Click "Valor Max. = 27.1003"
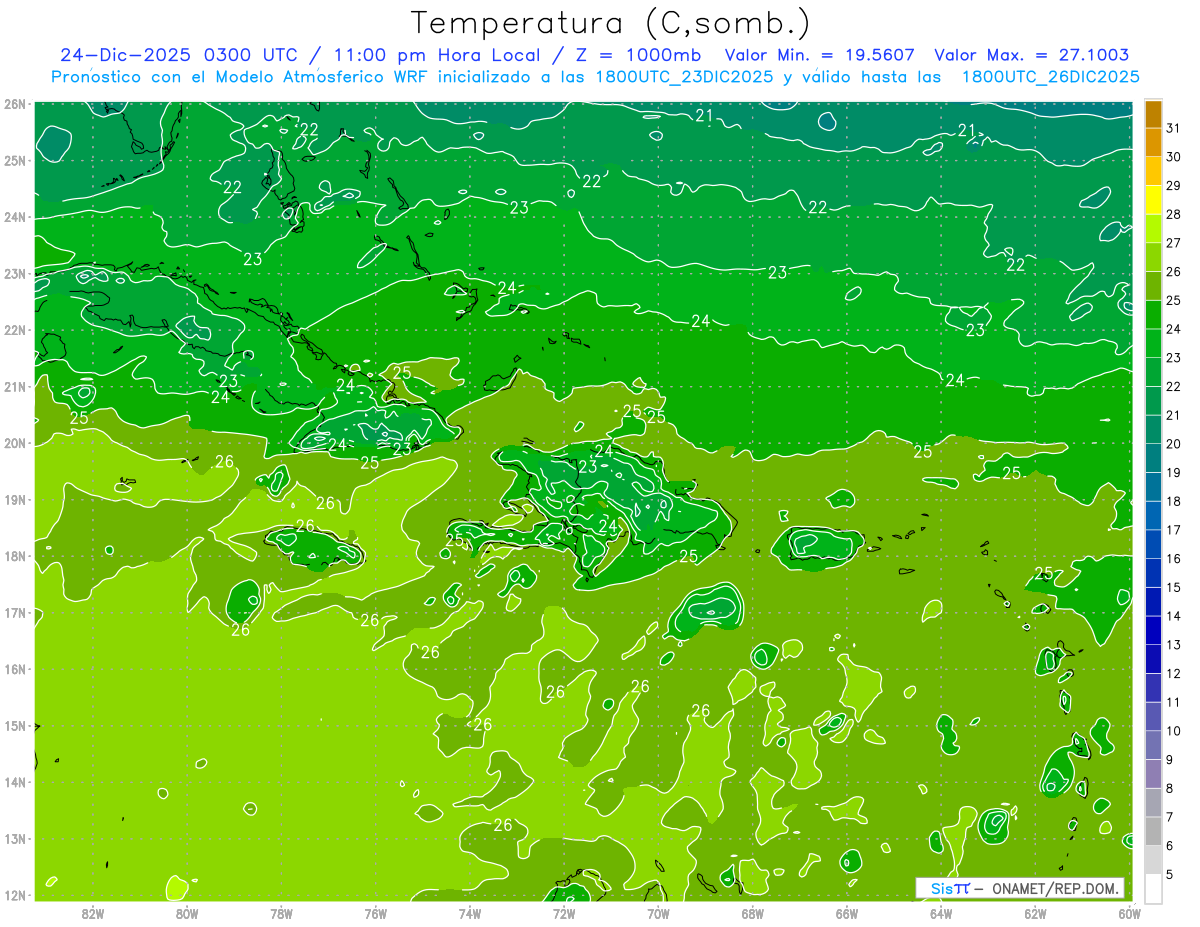This screenshot has width=1200, height=927. [x=1031, y=55]
